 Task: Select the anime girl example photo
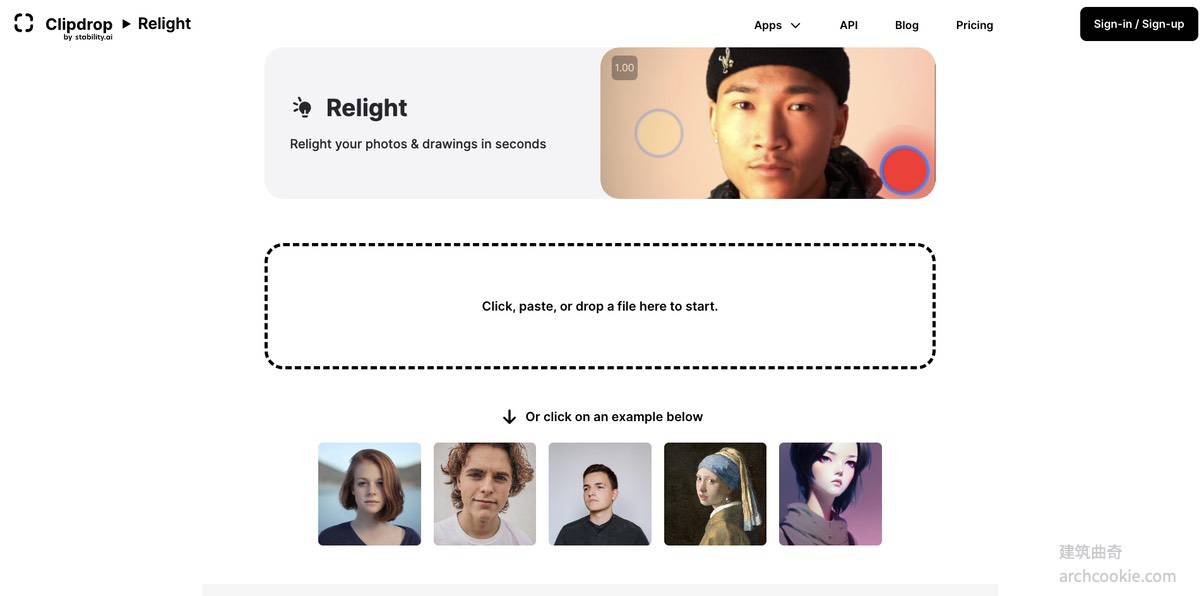830,494
